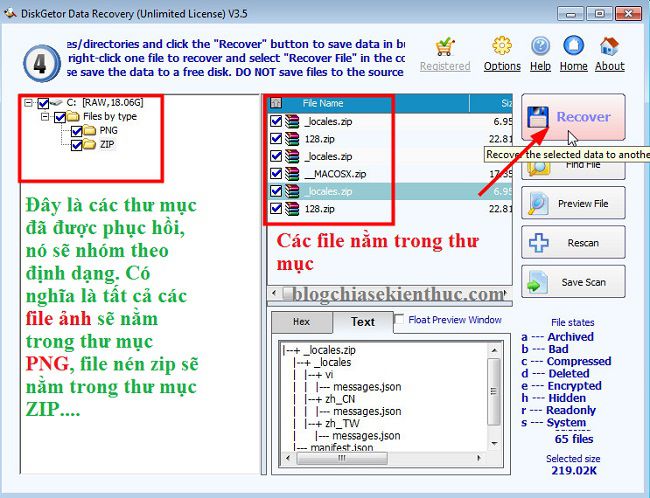Image resolution: width=650 pixels, height=498 pixels.
Task: Click the Files by type folder icon
Action: pos(73,117)
